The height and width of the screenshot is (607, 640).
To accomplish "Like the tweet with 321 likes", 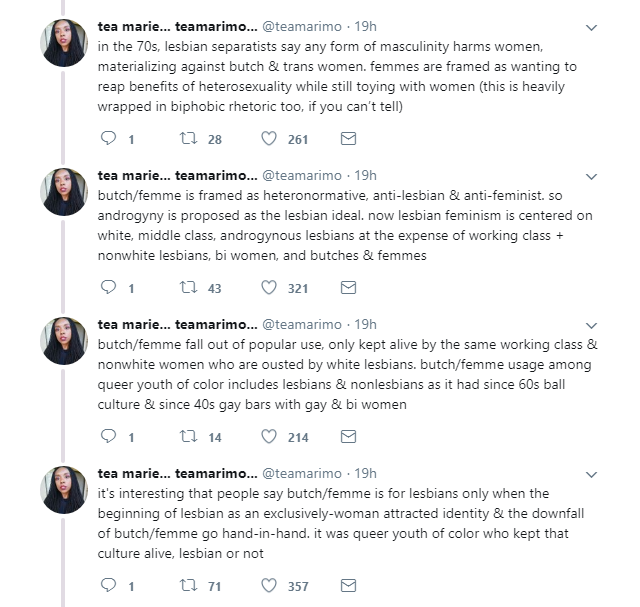I will (x=269, y=288).
